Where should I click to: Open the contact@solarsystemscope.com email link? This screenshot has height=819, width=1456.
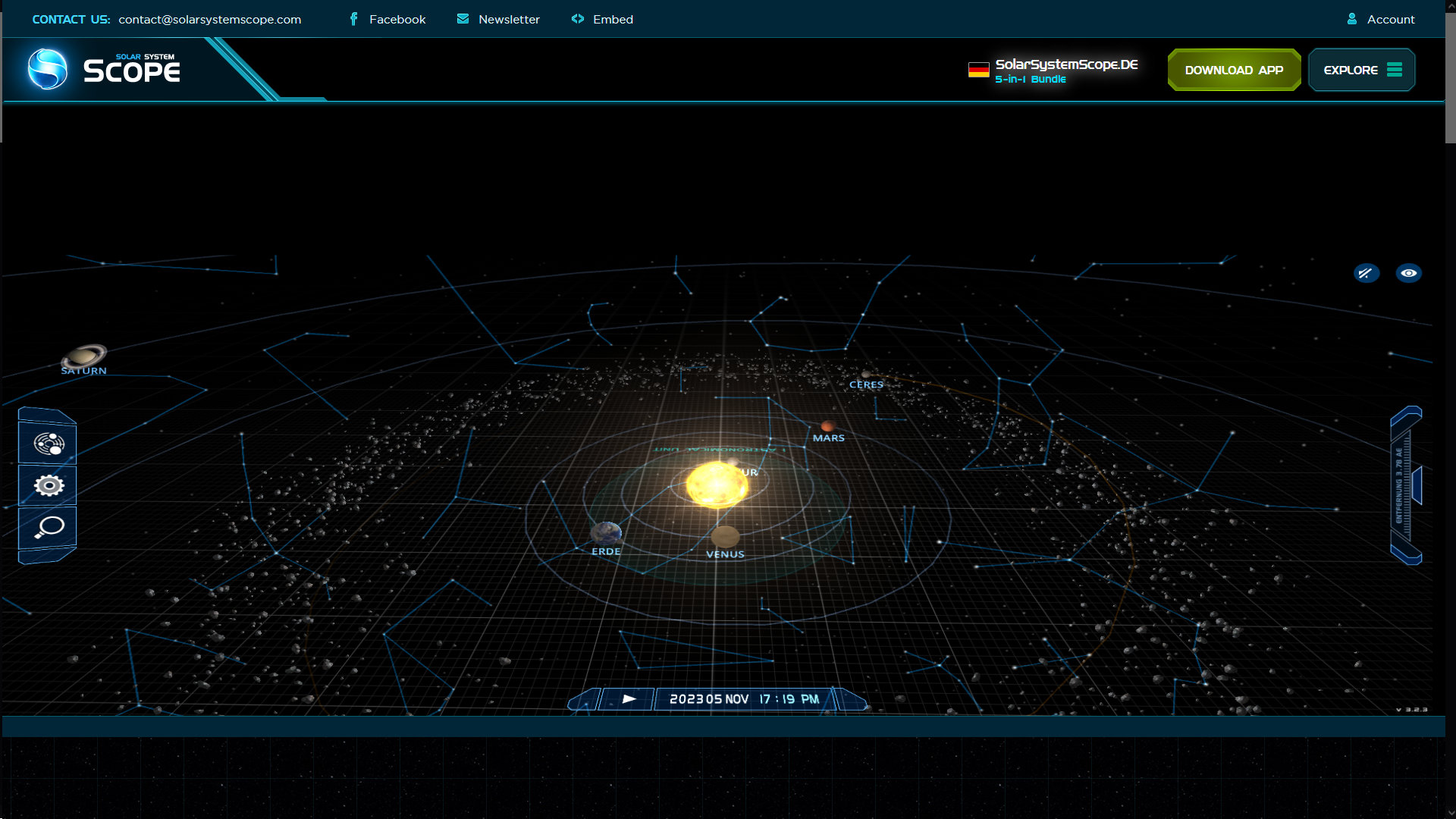[x=210, y=20]
